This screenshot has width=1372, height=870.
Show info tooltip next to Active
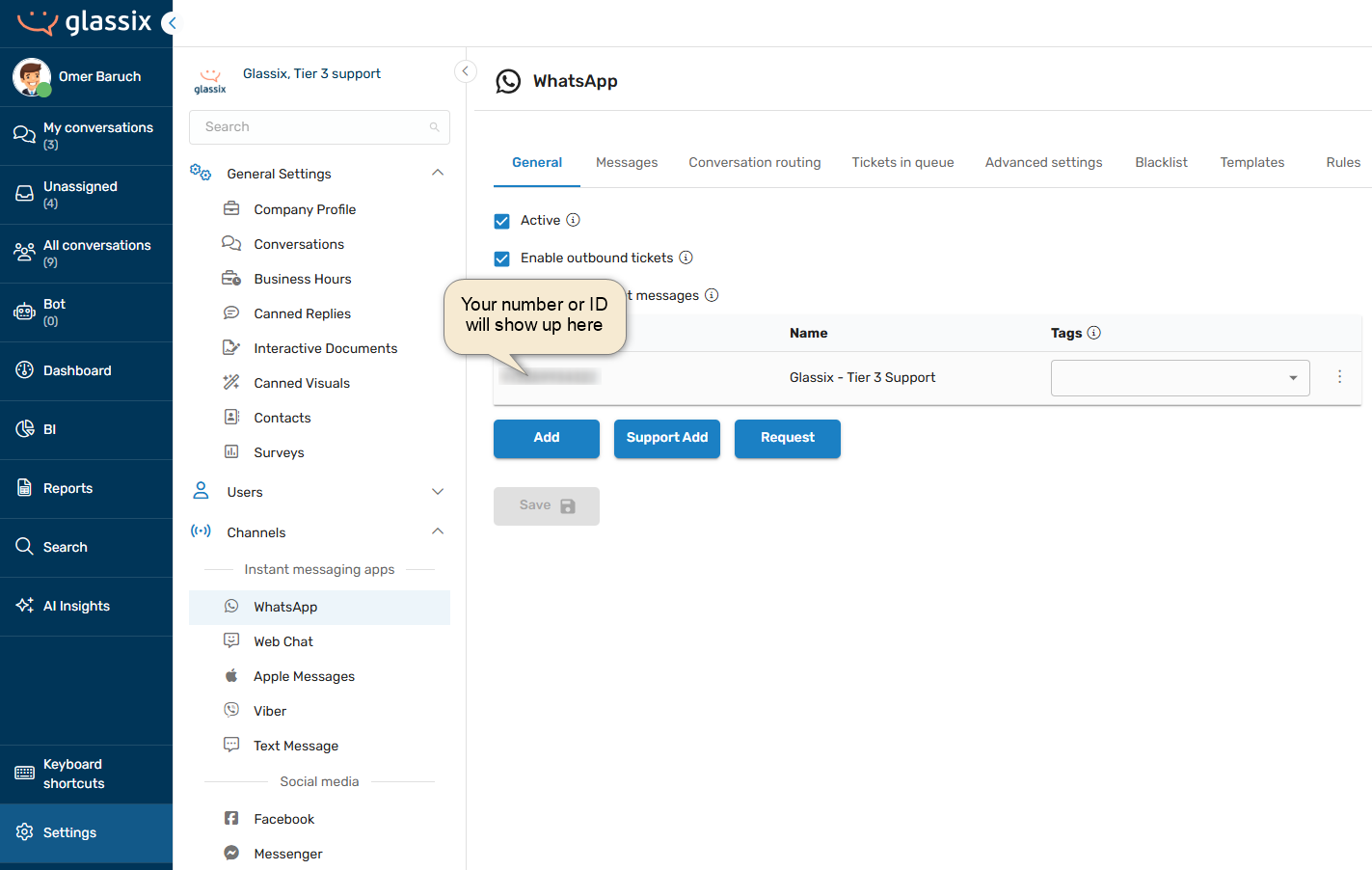pos(573,220)
